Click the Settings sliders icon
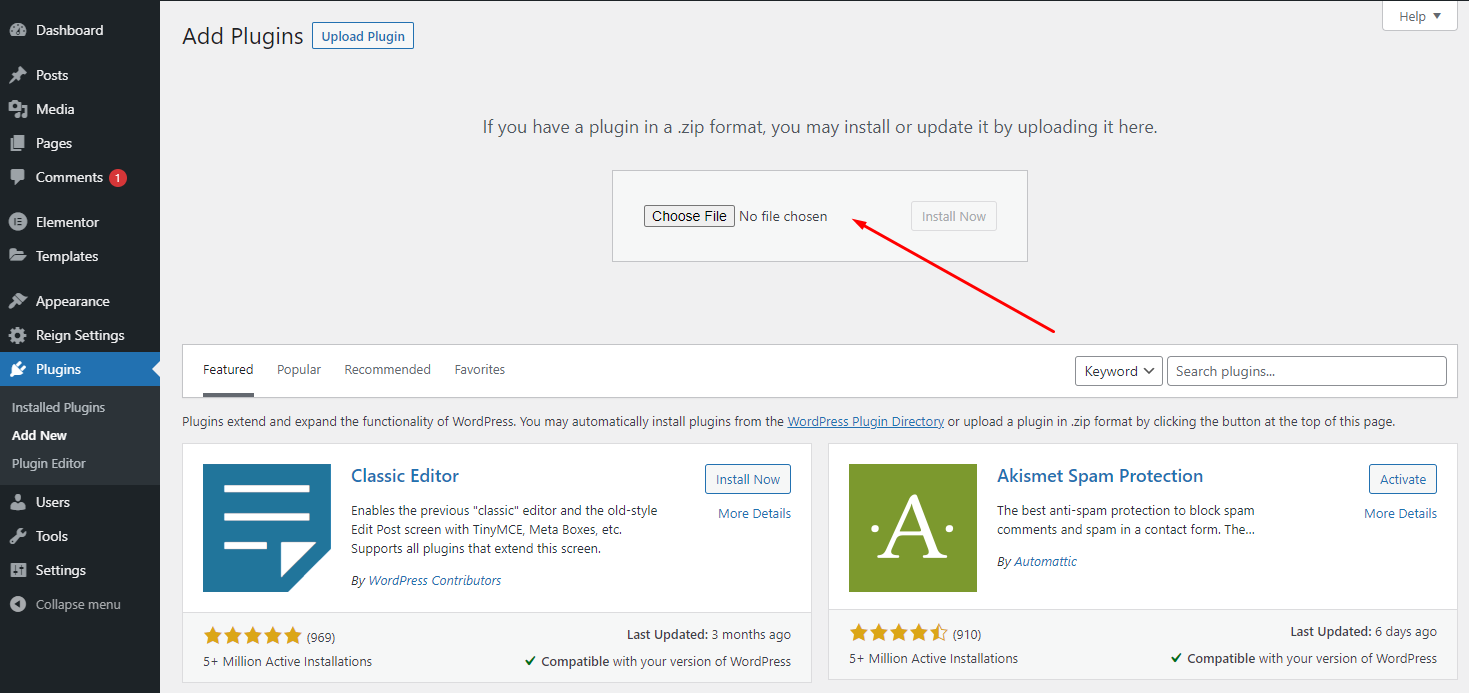Image resolution: width=1469 pixels, height=693 pixels. [x=18, y=570]
